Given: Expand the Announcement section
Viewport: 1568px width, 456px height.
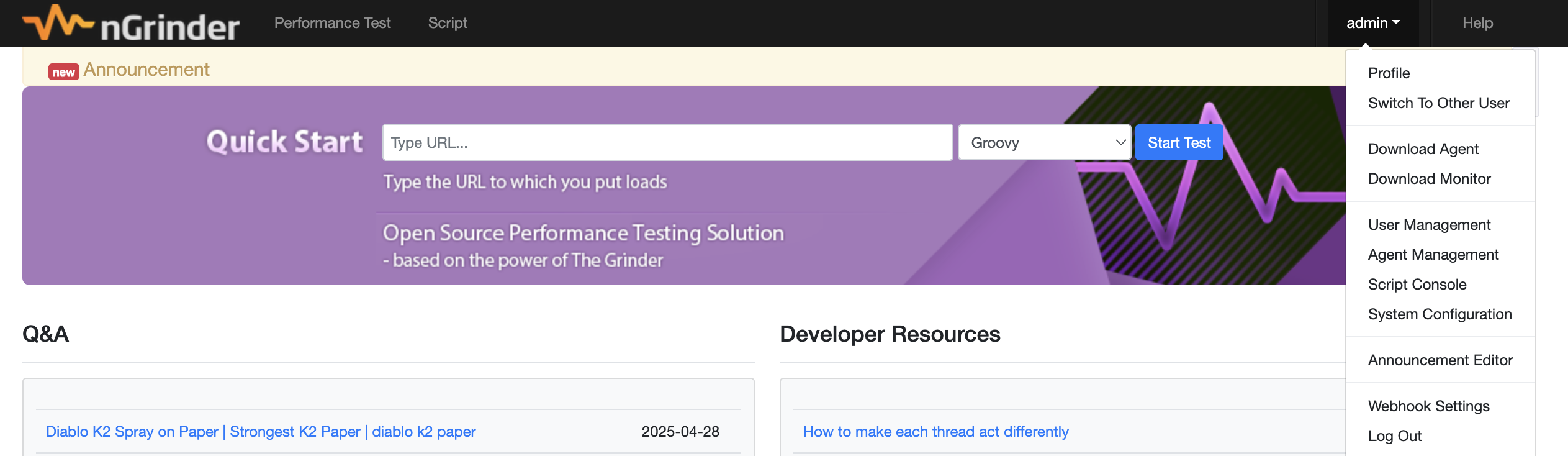Looking at the screenshot, I should [x=146, y=70].
